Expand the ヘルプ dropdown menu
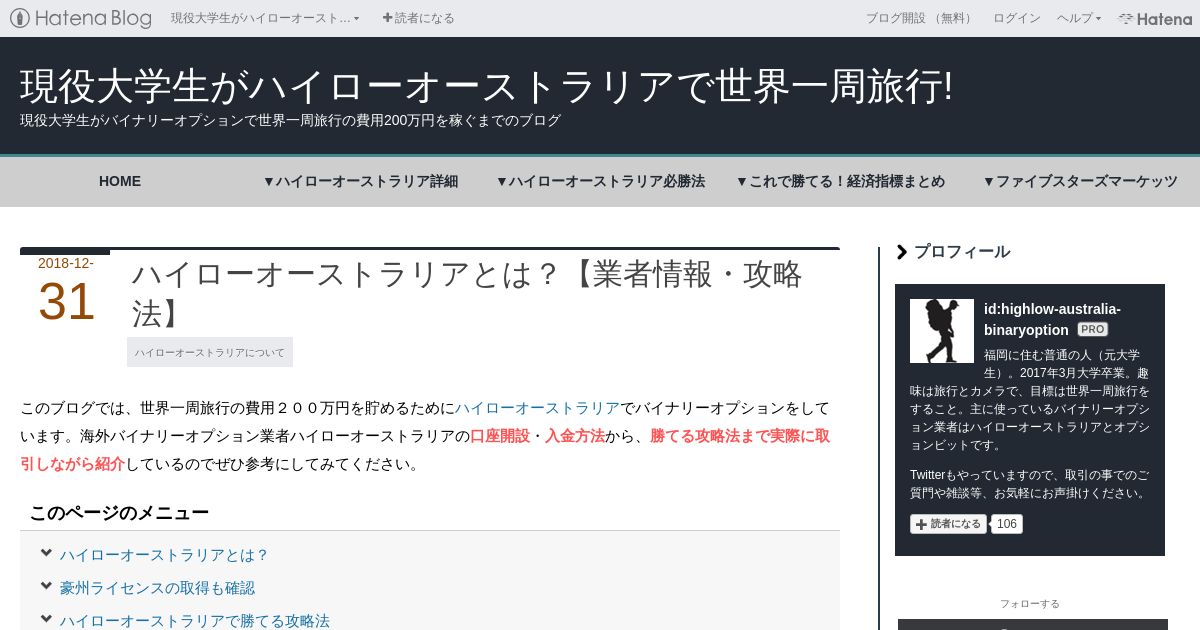1200x630 pixels. click(1079, 18)
